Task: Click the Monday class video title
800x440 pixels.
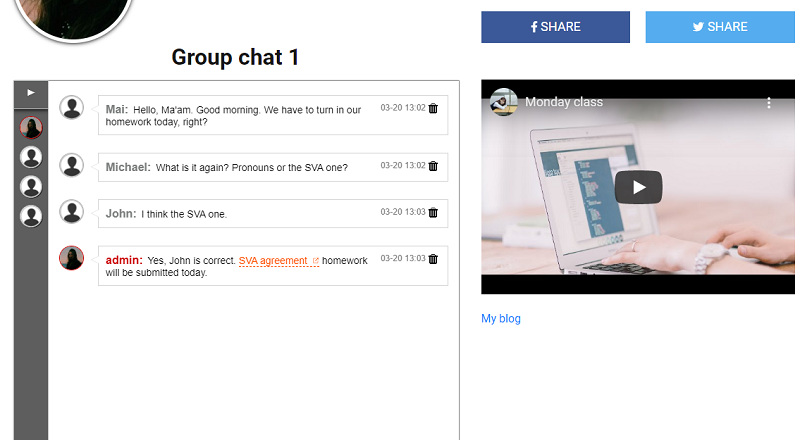Action: coord(564,102)
